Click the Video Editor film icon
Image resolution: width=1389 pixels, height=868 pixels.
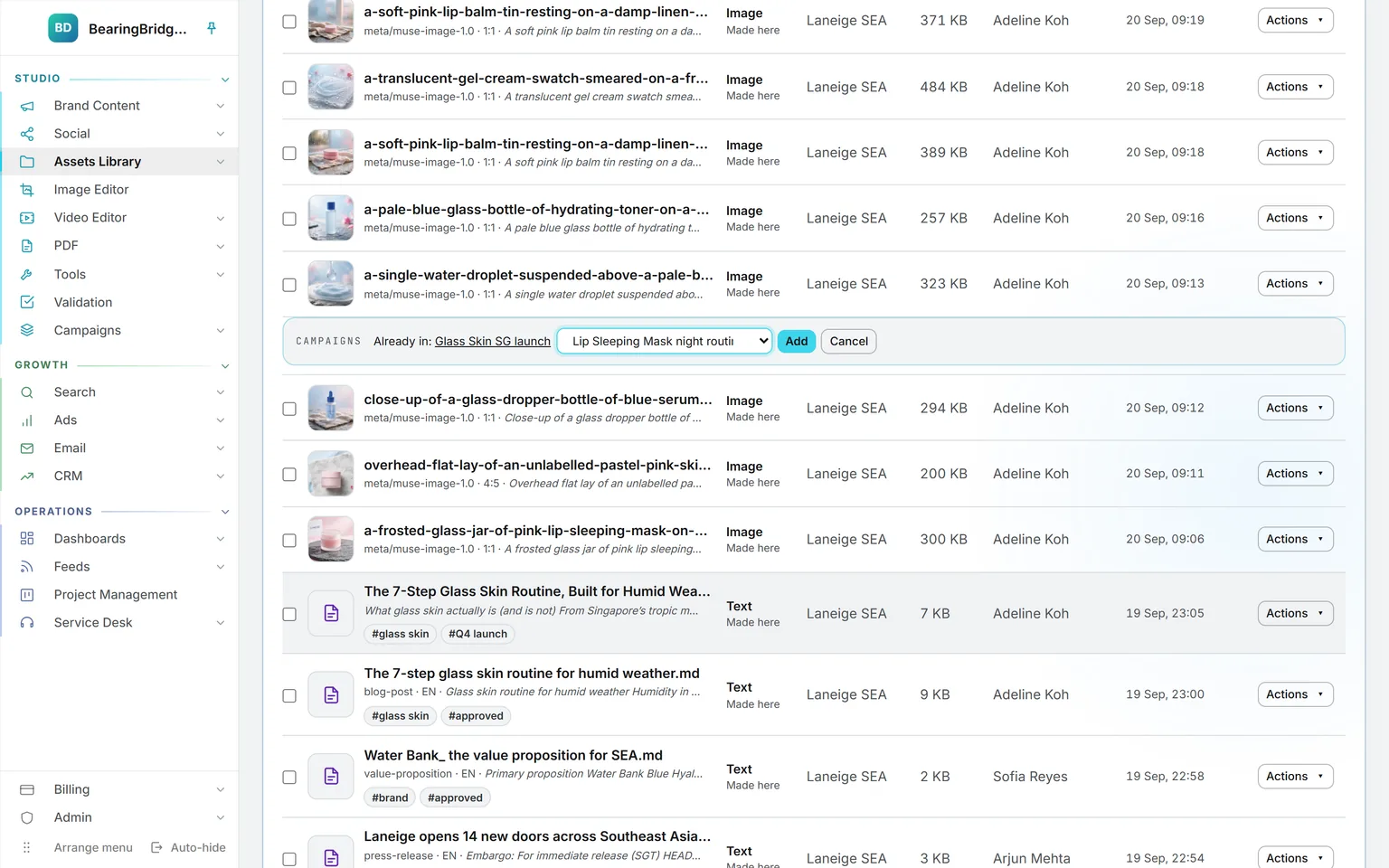click(x=27, y=218)
